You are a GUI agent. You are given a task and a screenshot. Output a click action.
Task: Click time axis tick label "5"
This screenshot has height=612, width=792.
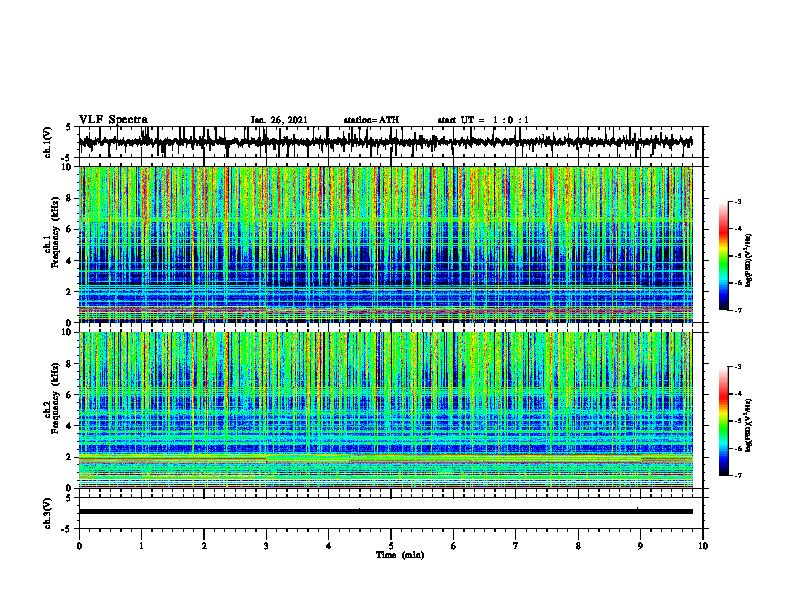pos(391,546)
